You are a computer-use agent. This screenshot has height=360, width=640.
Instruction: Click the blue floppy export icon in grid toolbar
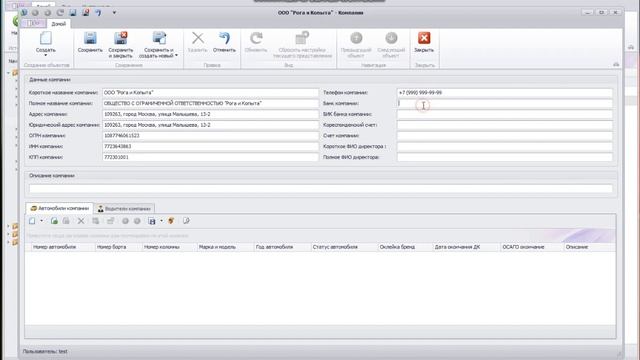coord(152,221)
